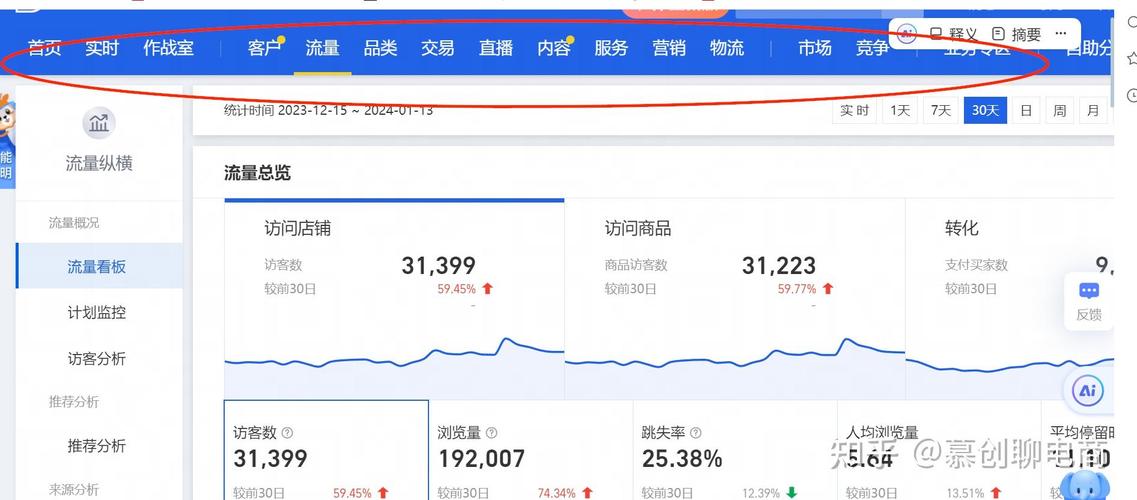Click the help icon next to 访客数
The image size is (1137, 500).
tap(287, 433)
